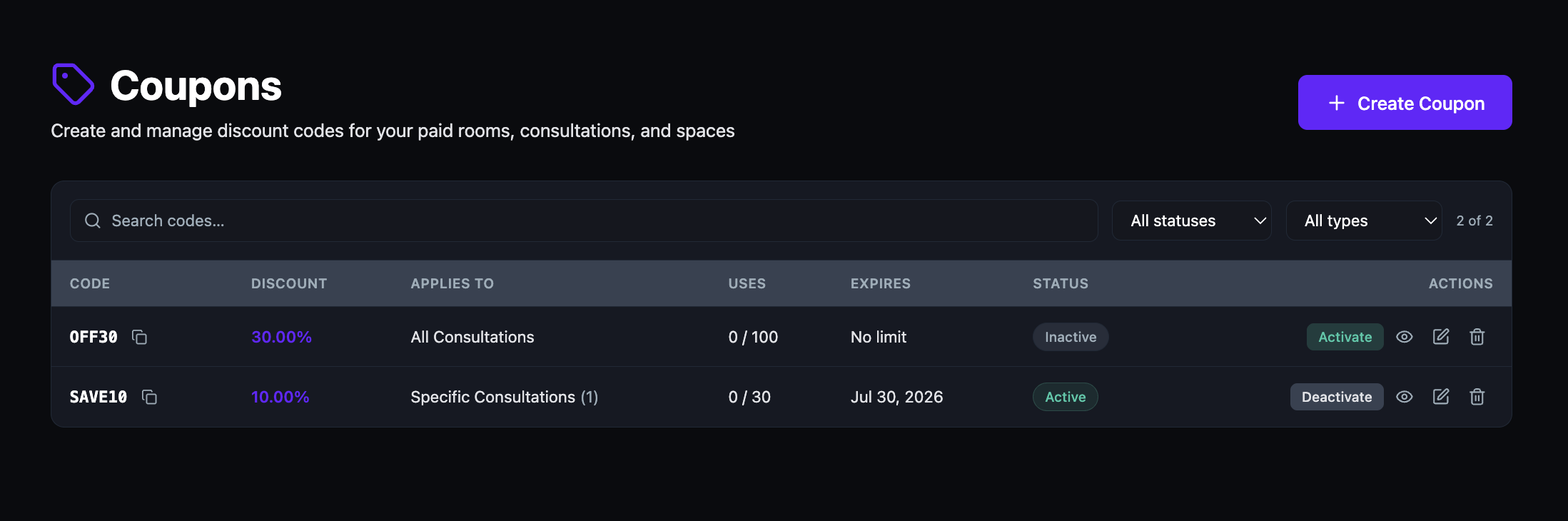The height and width of the screenshot is (521, 1568).
Task: Click the USES column header
Action: [x=747, y=283]
